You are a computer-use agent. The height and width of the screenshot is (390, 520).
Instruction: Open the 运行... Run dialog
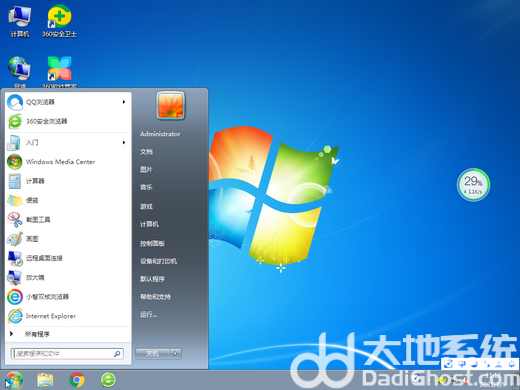pos(149,314)
